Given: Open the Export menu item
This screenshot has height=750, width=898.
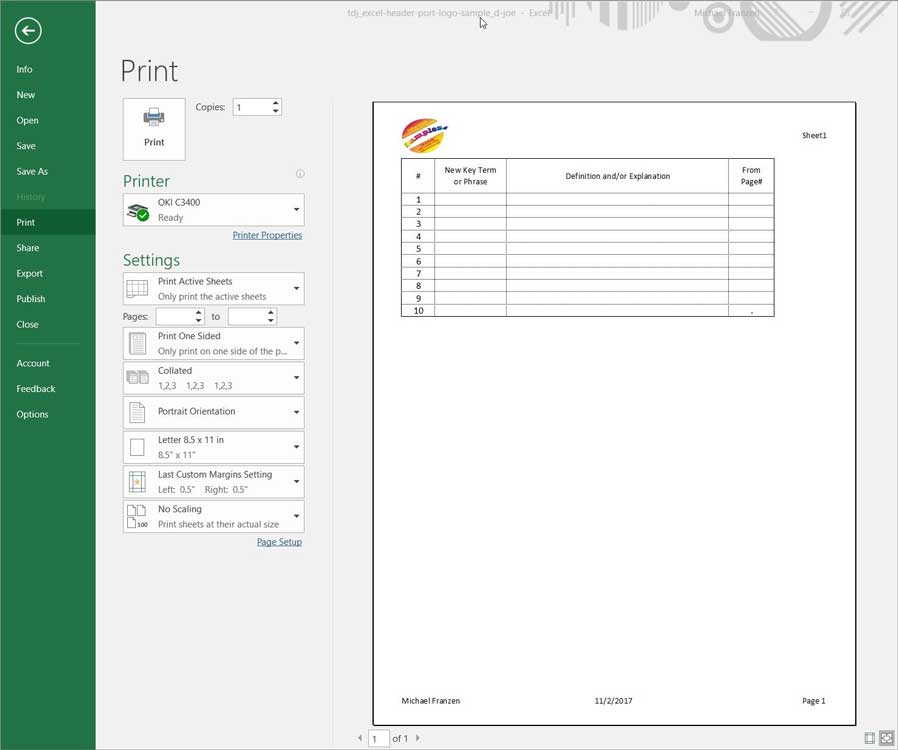Looking at the screenshot, I should click(30, 274).
